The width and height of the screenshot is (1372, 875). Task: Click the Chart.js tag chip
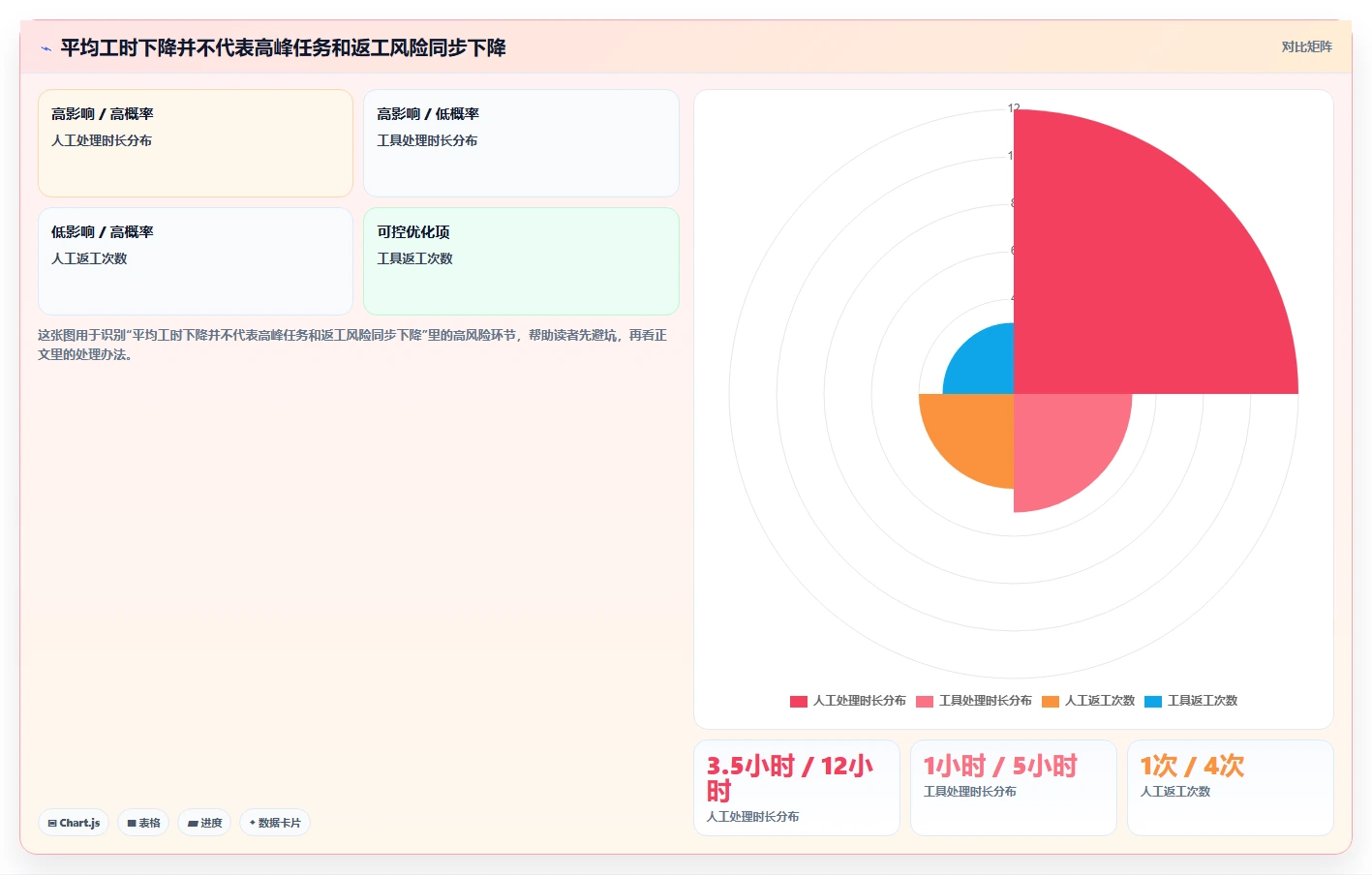click(x=74, y=823)
